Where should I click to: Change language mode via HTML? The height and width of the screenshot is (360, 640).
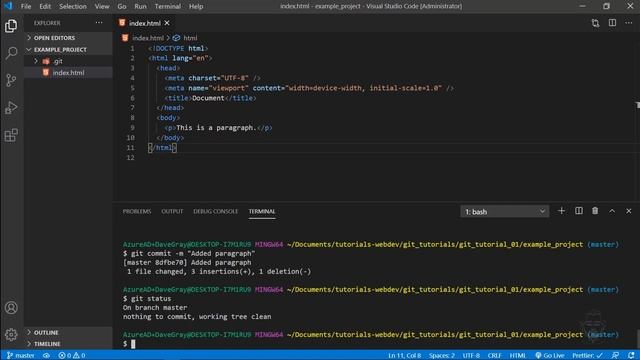pyautogui.click(x=518, y=356)
